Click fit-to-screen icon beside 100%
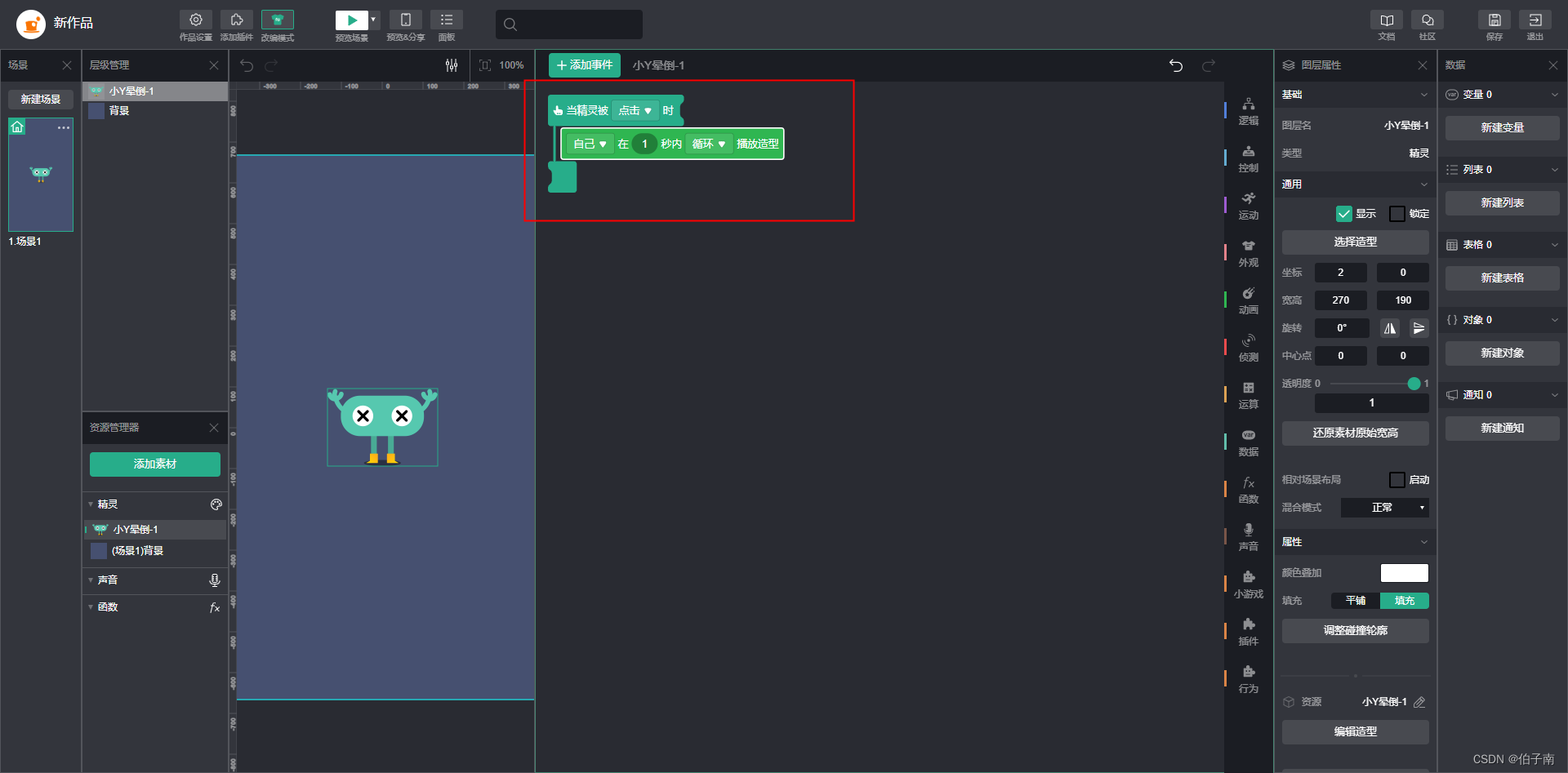The image size is (1568, 773). [x=485, y=65]
